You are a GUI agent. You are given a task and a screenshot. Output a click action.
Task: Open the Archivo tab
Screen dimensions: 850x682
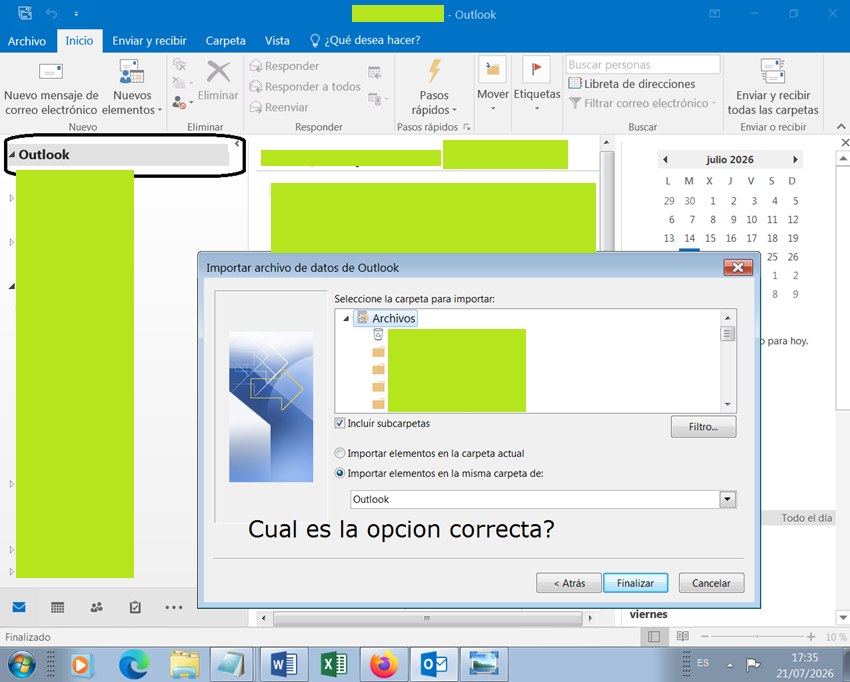pos(27,41)
